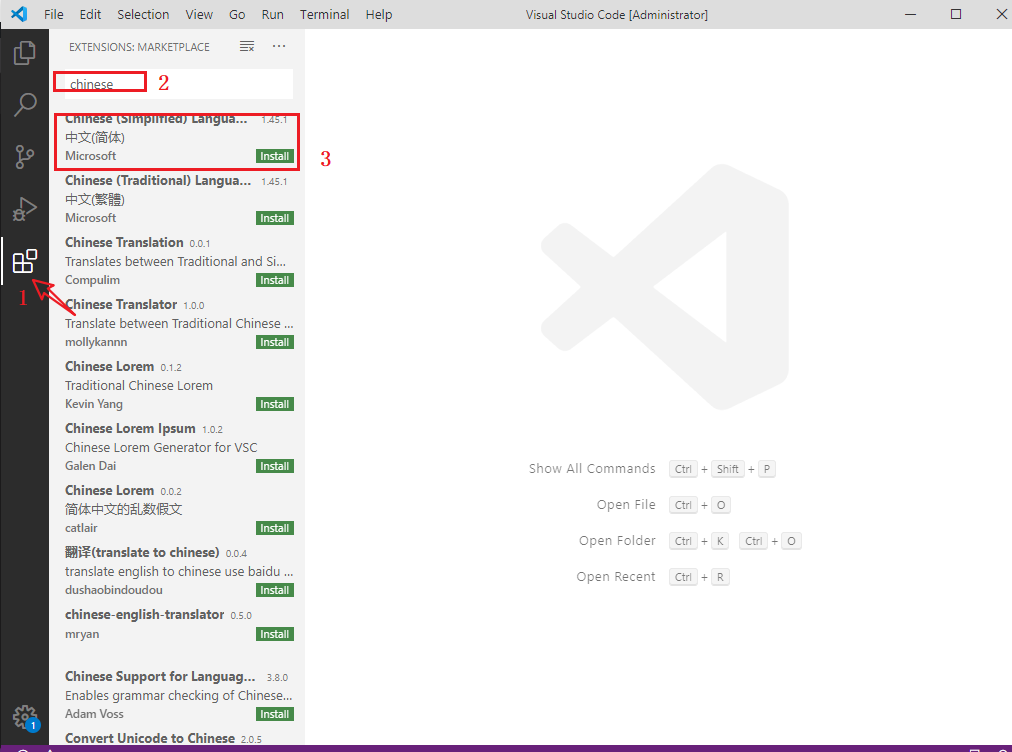
Task: Open the Terminal menu
Action: 325,14
